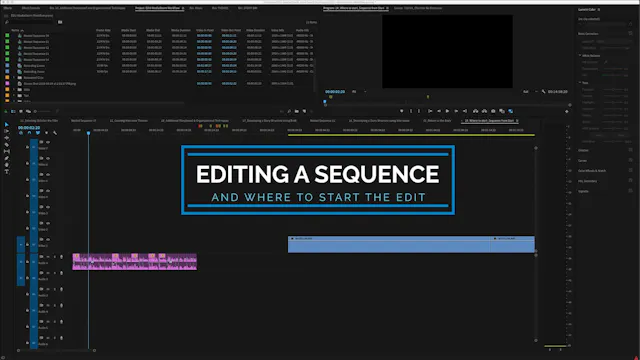Click Mark In in Program monitor

tap(411, 111)
